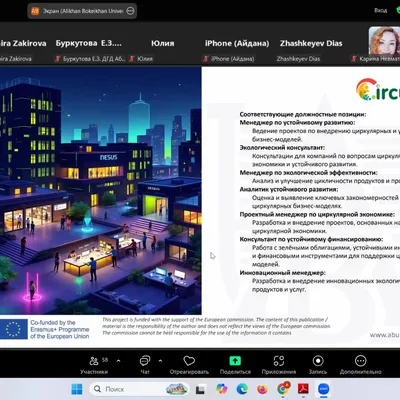Select Карина Невмат video thumbnail

point(384,41)
